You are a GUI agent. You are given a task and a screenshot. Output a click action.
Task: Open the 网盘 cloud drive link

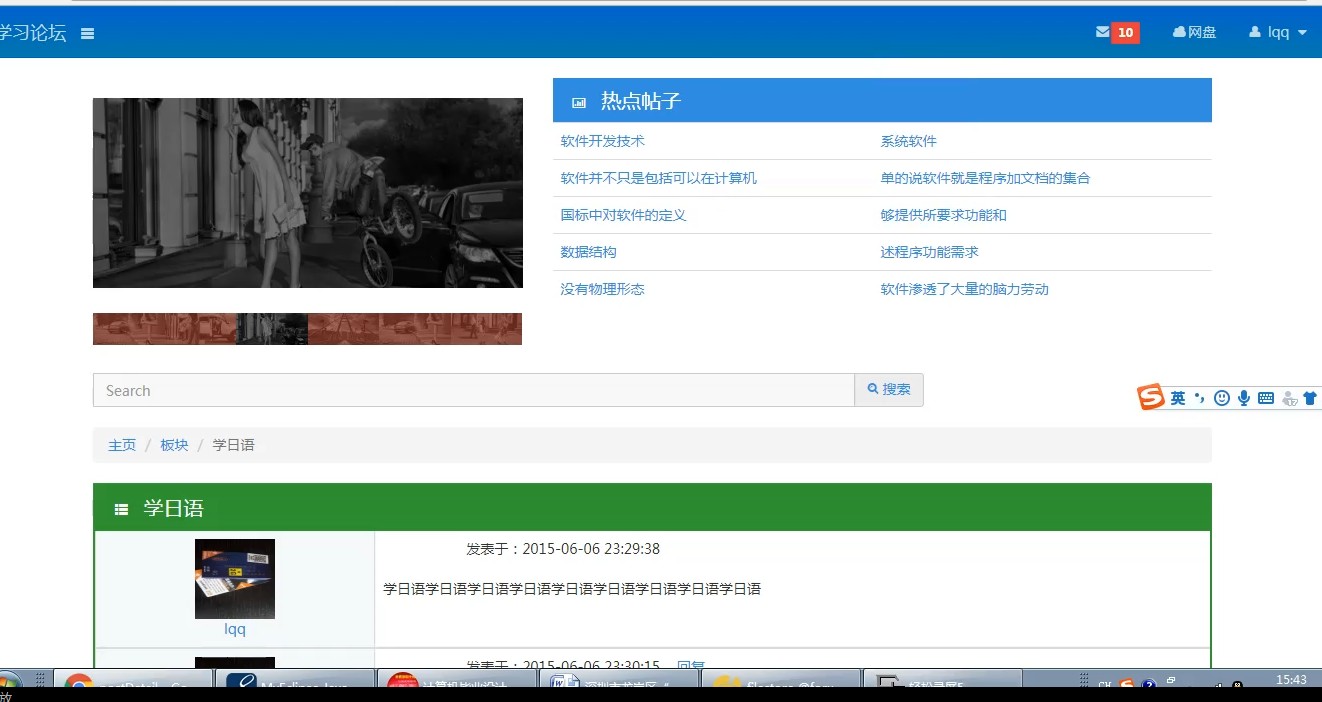click(x=1194, y=32)
